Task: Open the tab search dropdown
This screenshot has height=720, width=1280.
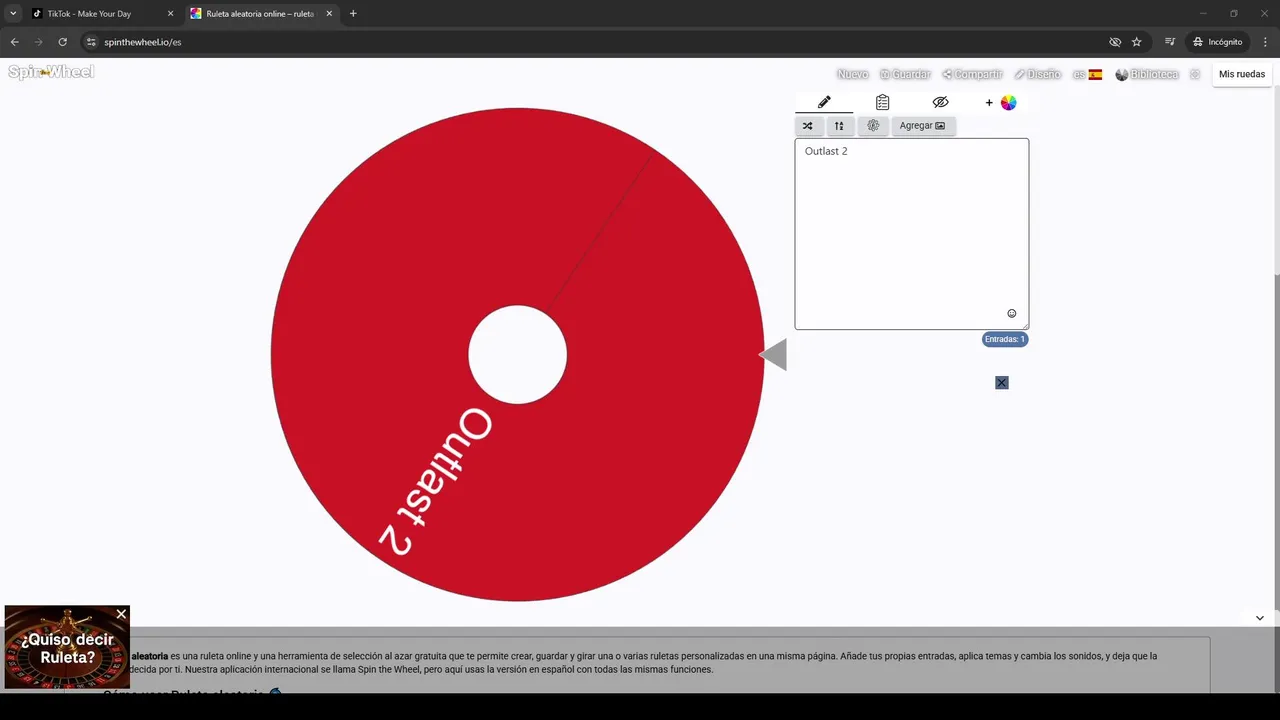Action: (x=13, y=14)
